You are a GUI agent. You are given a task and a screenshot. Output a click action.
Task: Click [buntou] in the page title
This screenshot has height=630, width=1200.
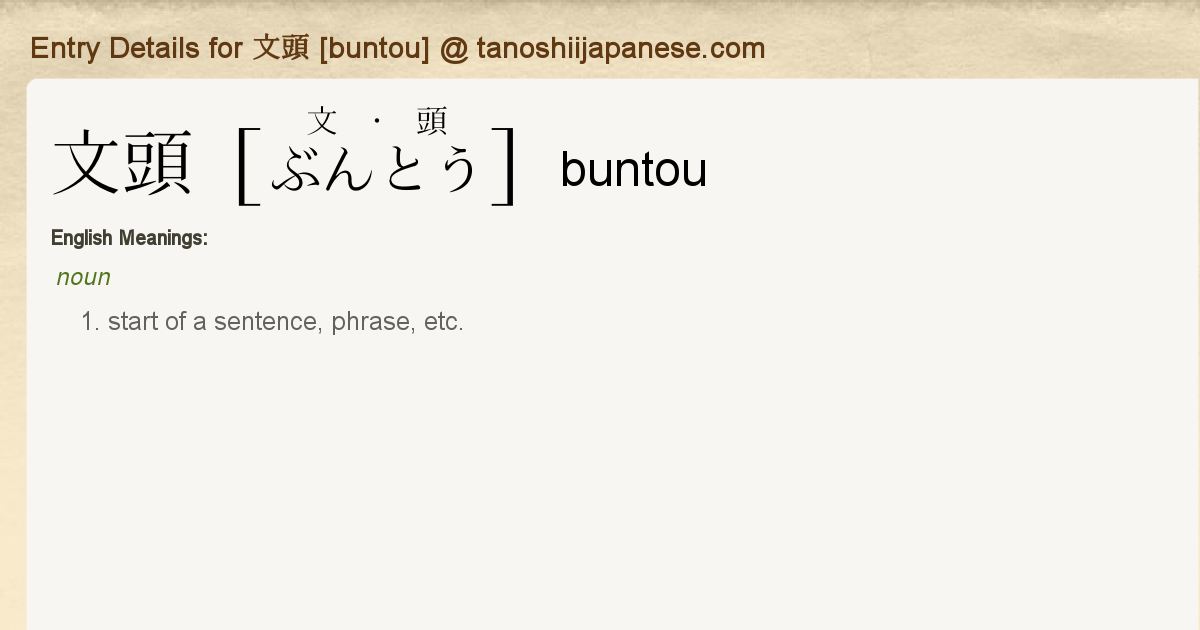click(375, 48)
